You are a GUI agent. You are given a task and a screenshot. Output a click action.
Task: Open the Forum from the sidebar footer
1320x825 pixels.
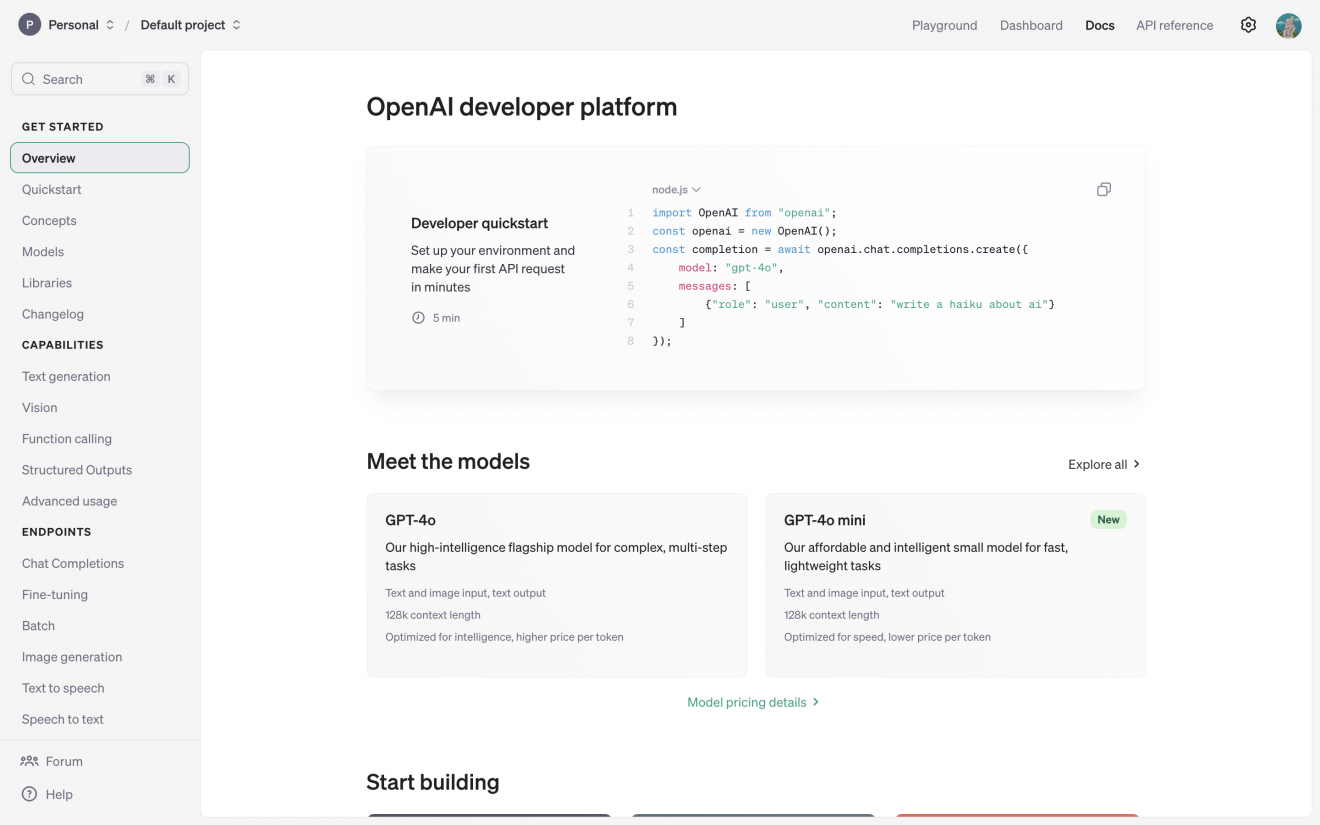coord(61,761)
